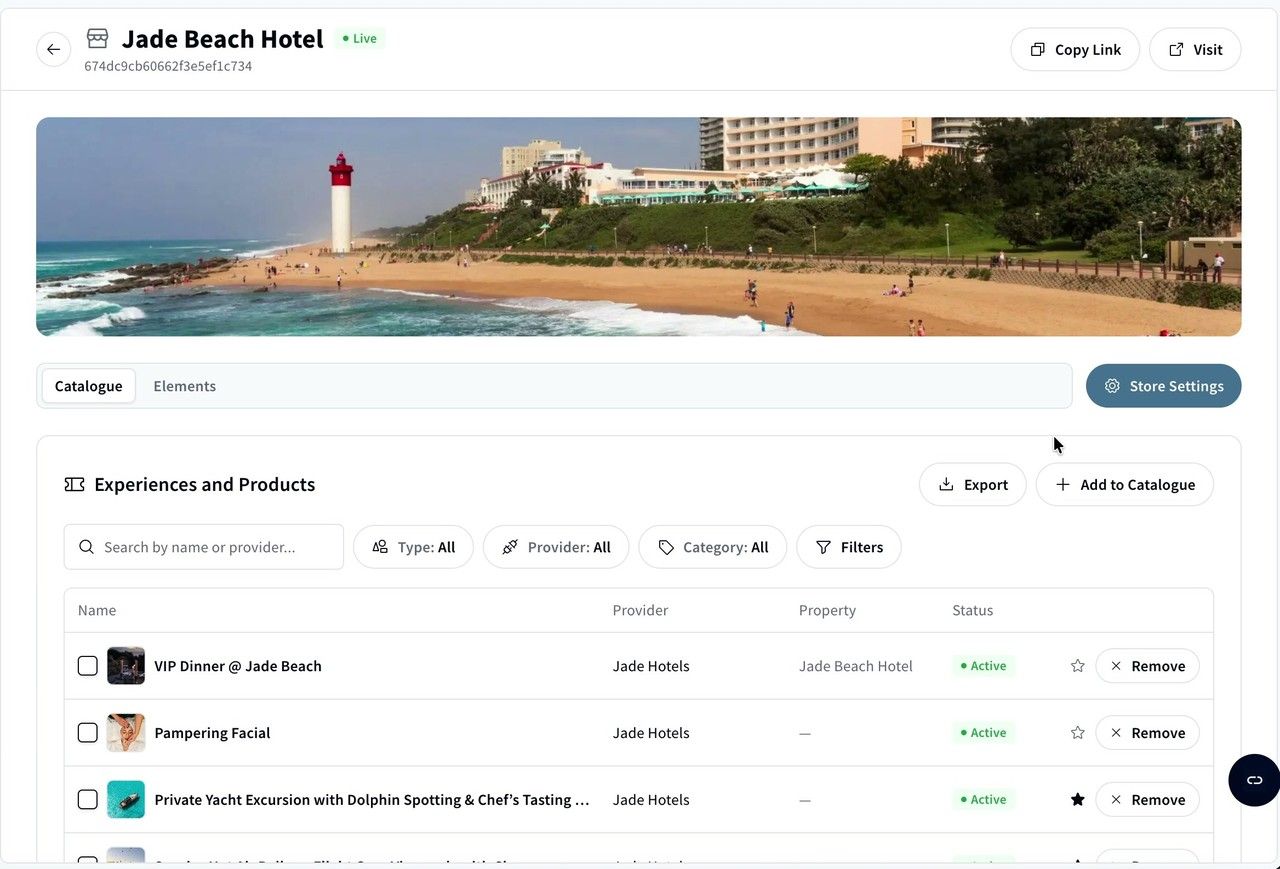Favorite VIP Dinner @ Jade Beach star
1280x869 pixels.
pos(1077,666)
